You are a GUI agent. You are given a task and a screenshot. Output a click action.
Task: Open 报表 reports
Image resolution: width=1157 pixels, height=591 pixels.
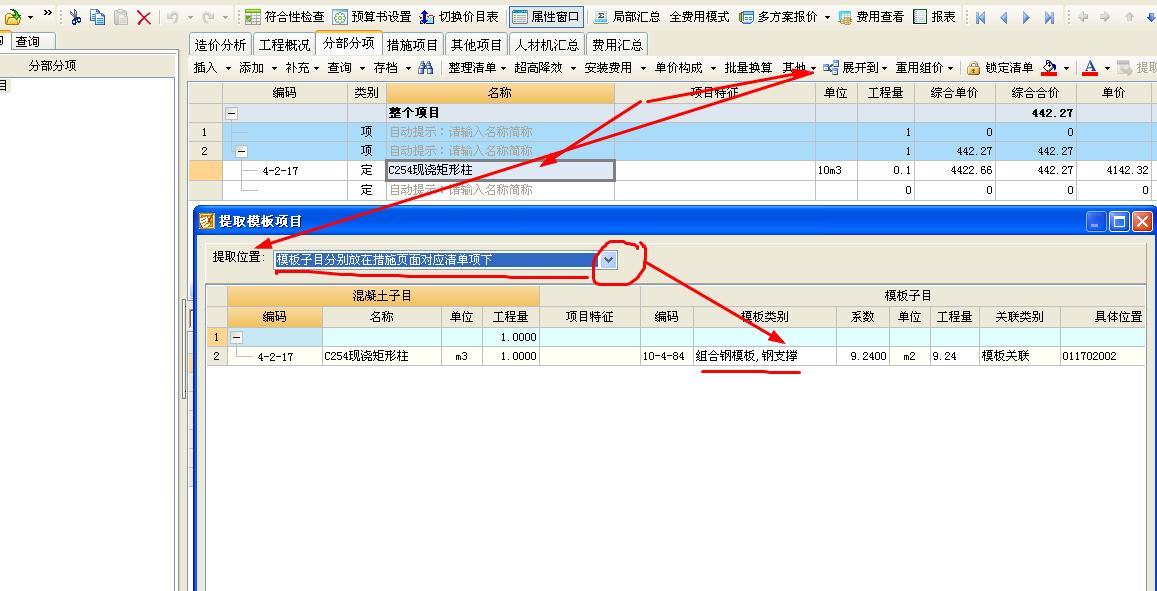(x=935, y=17)
